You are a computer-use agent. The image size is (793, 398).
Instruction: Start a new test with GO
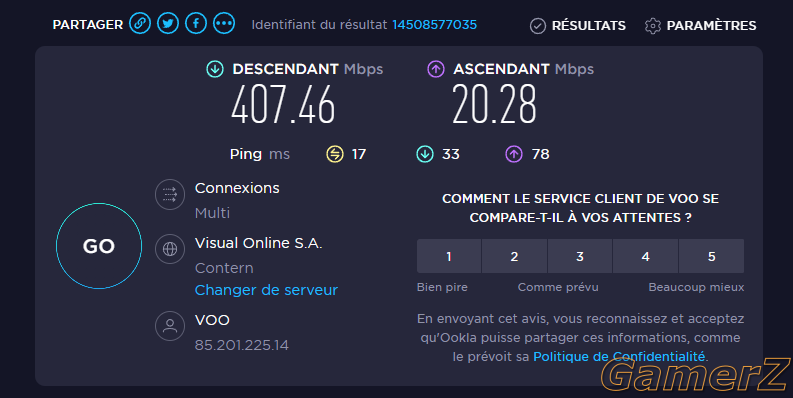(x=99, y=246)
